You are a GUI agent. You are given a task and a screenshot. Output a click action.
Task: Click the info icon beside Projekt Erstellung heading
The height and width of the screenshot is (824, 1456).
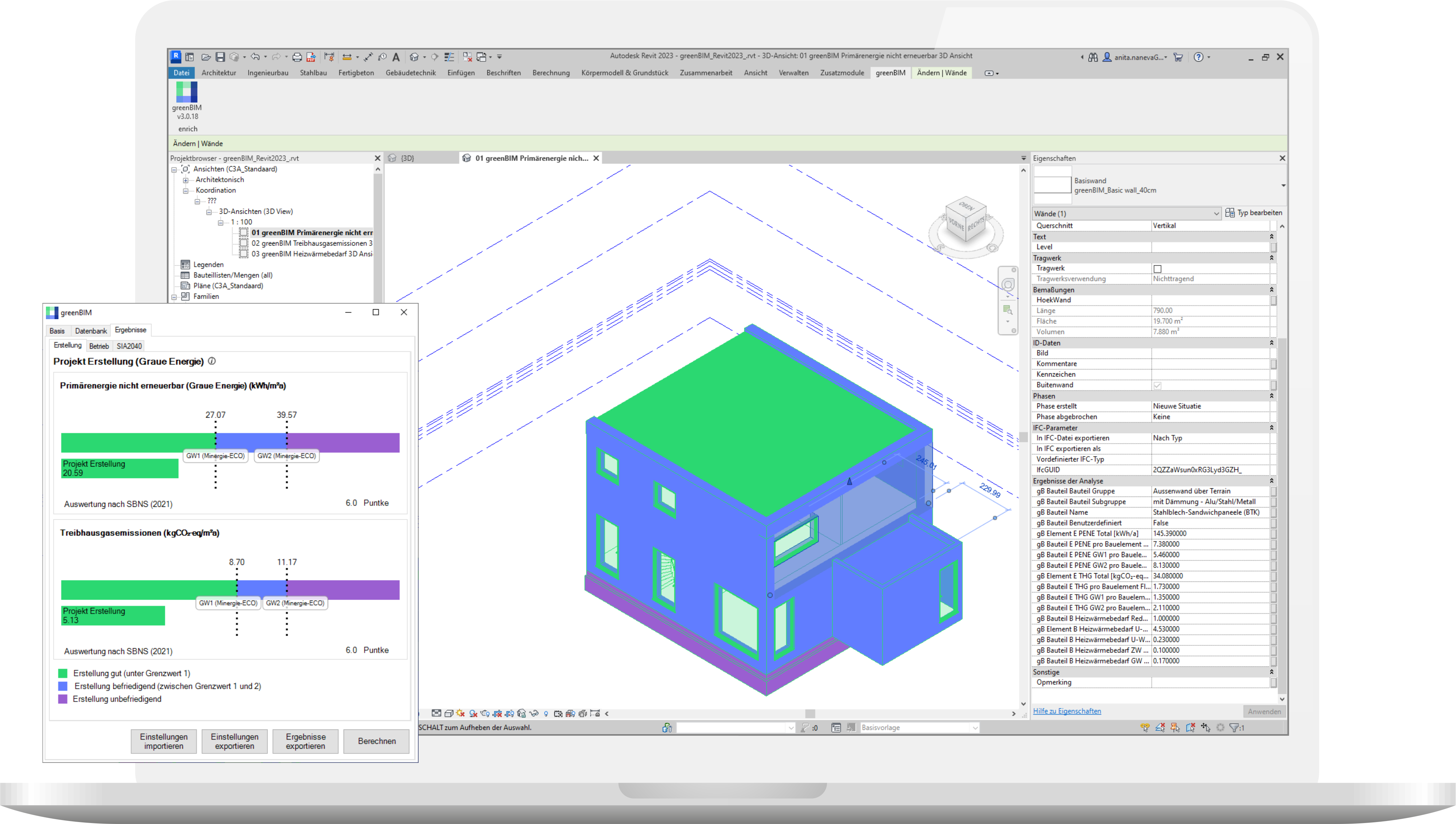[x=212, y=361]
